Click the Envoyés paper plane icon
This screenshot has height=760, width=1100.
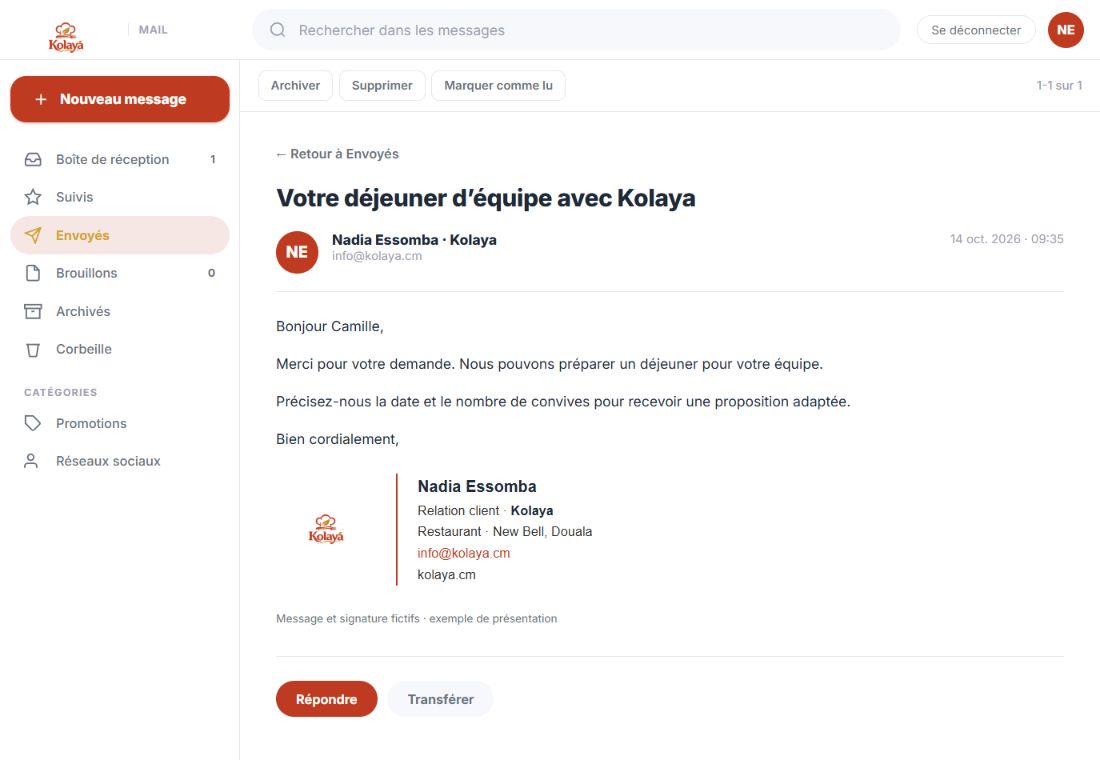click(33, 235)
